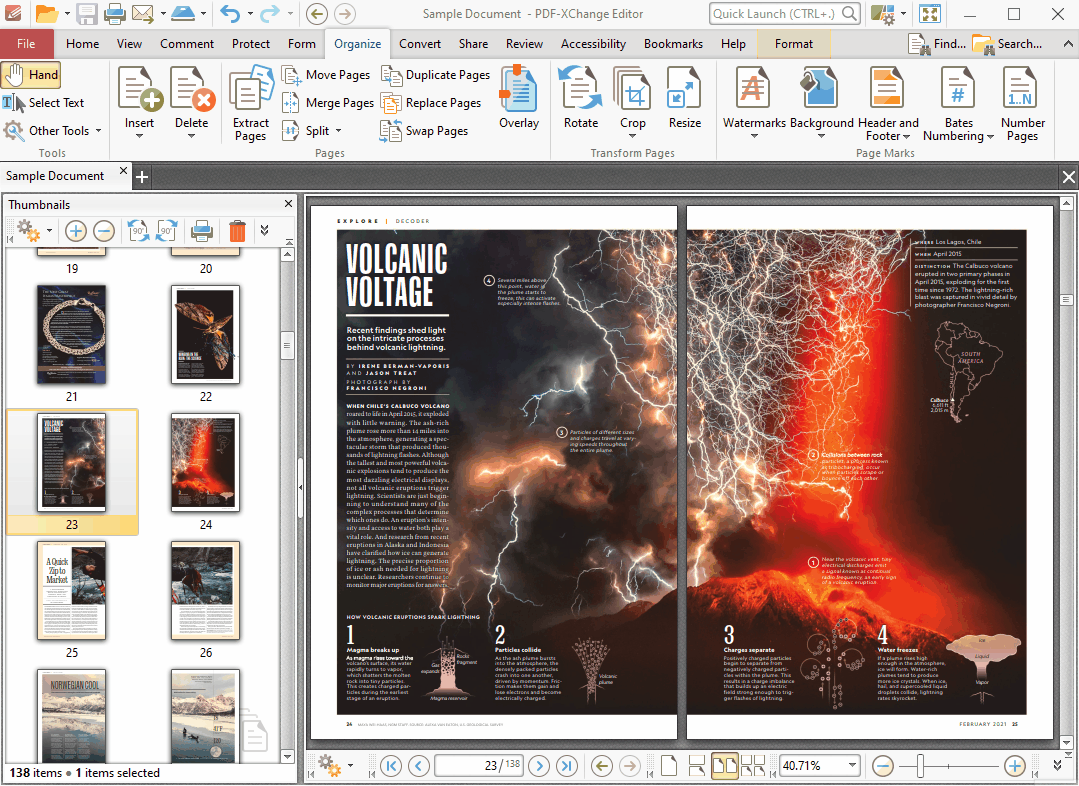Open the zoom level dropdown

[851, 766]
